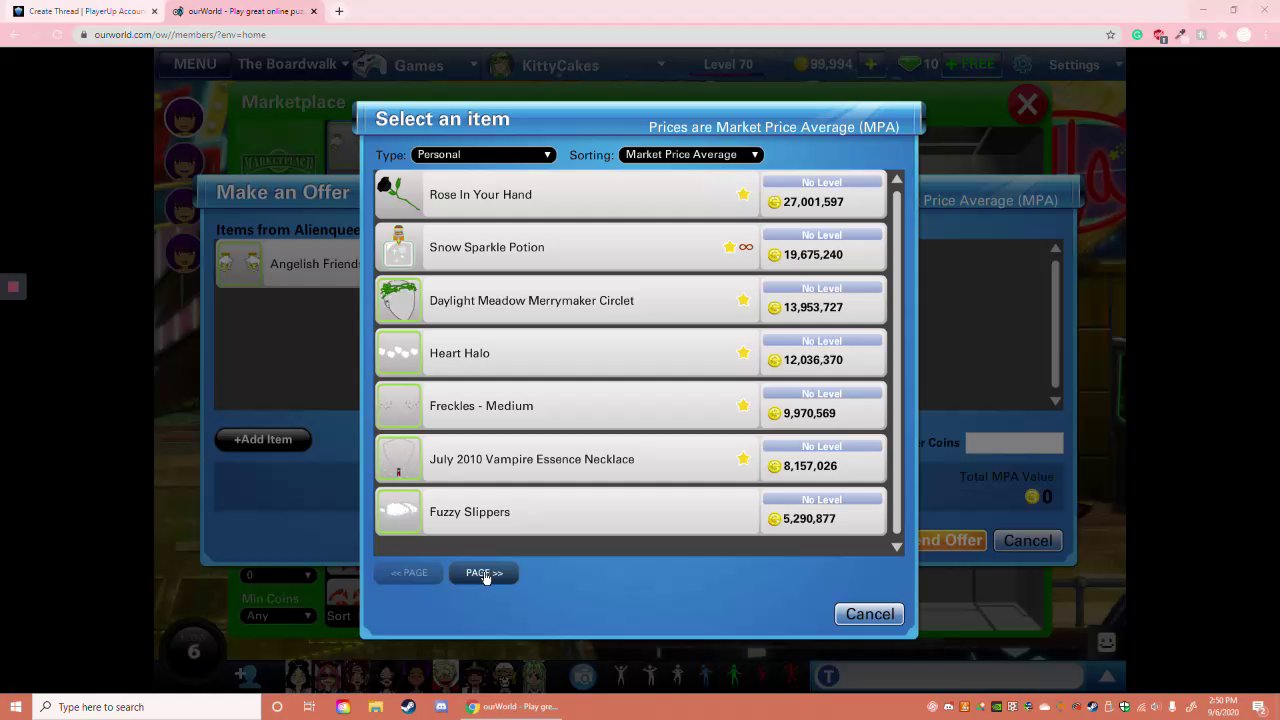1280x720 pixels.
Task: Click the star on Rose In Your Hand
Action: pos(743,194)
